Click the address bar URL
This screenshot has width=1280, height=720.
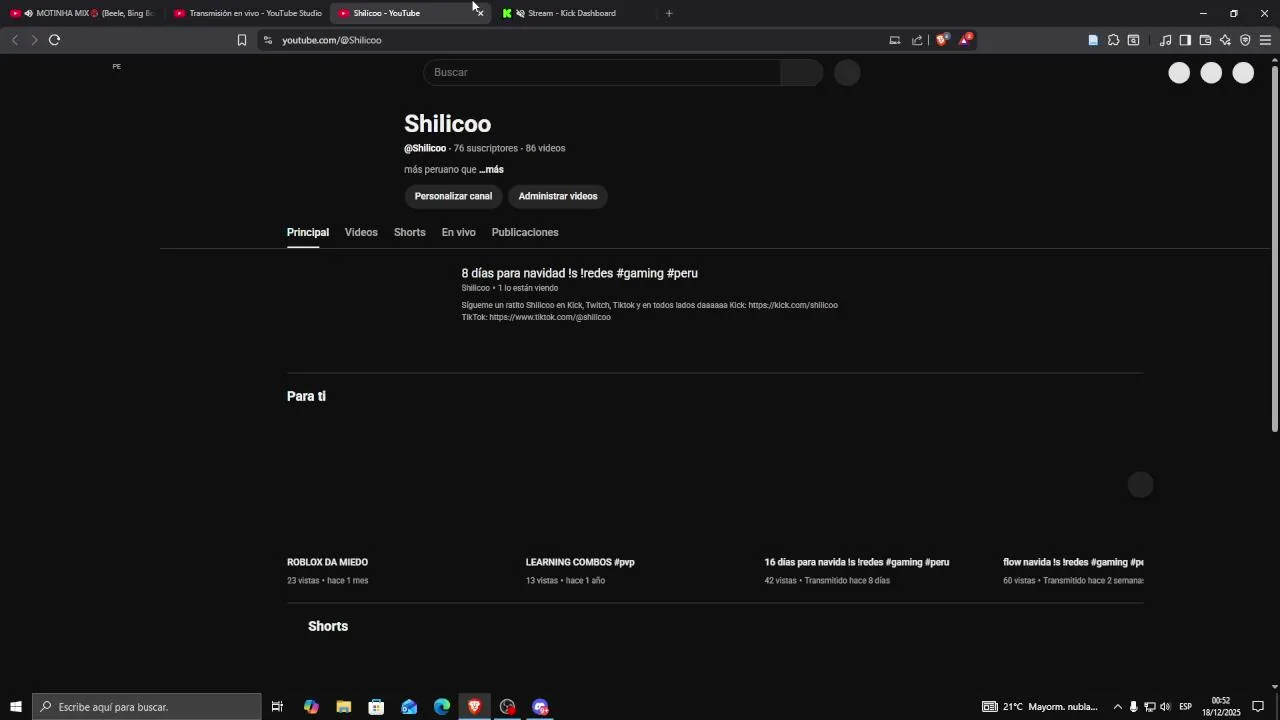point(331,40)
